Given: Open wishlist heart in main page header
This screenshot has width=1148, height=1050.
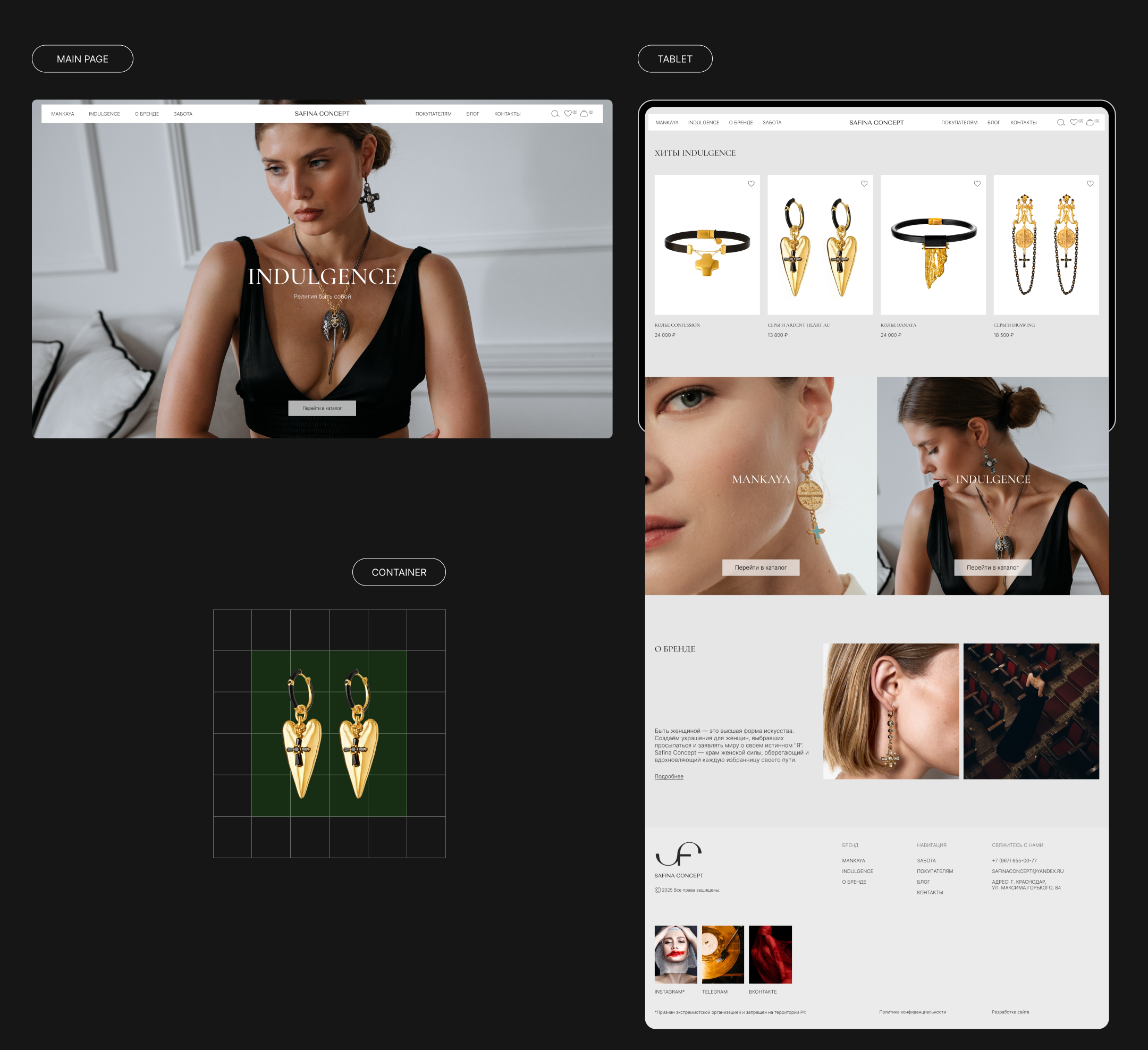Looking at the screenshot, I should [568, 113].
